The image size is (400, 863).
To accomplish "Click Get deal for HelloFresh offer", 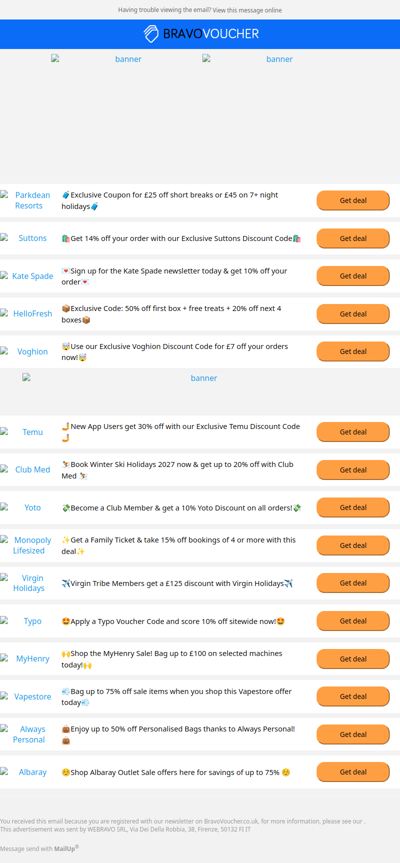I will 353,314.
